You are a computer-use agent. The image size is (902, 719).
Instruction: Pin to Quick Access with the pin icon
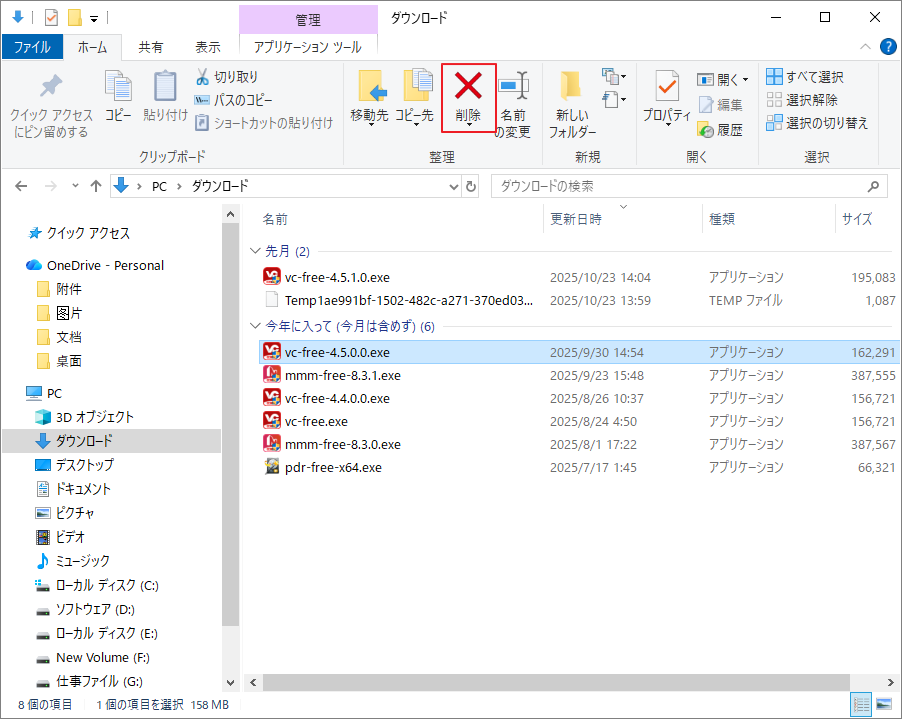pos(51,86)
